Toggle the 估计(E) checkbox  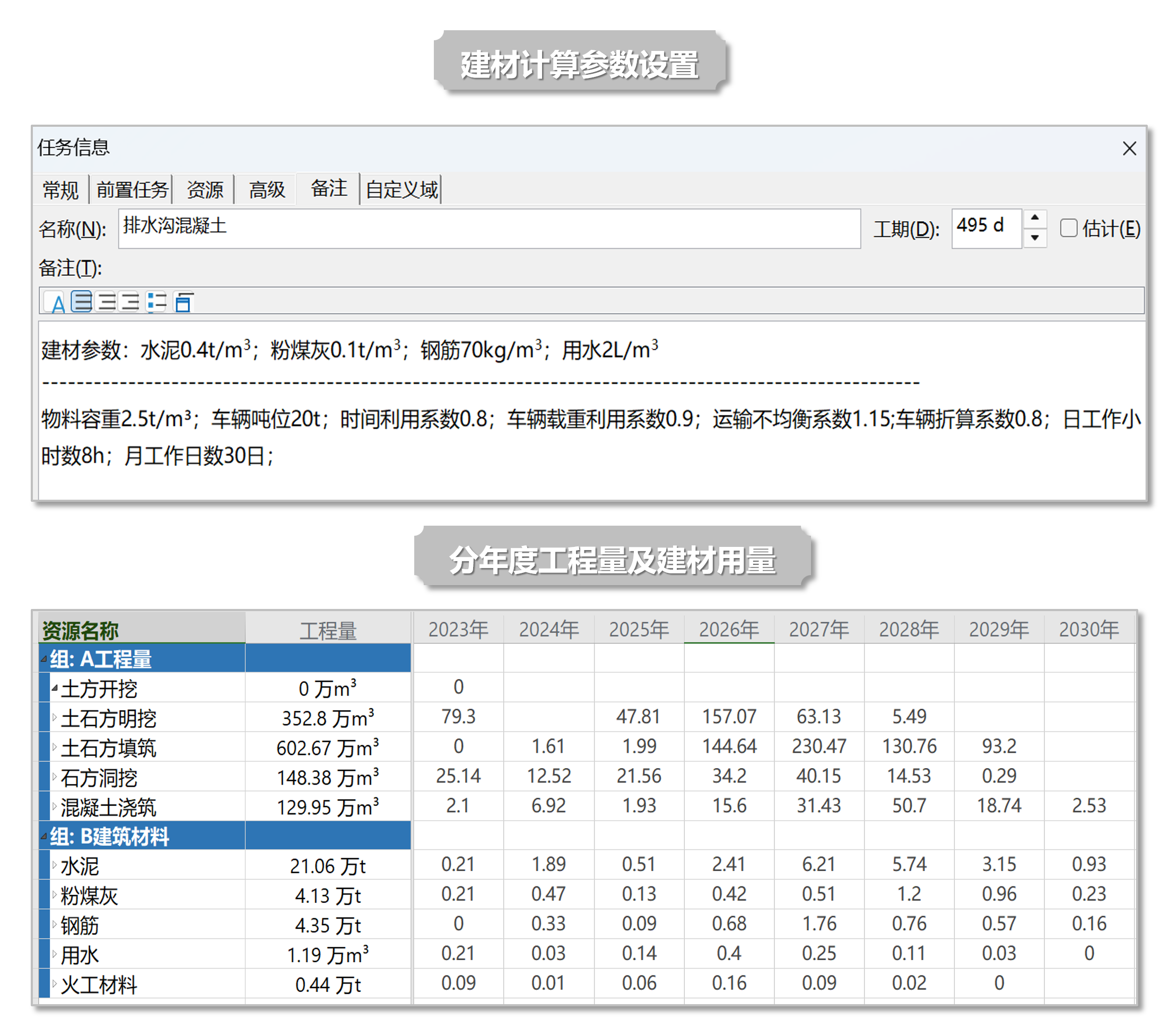1068,228
